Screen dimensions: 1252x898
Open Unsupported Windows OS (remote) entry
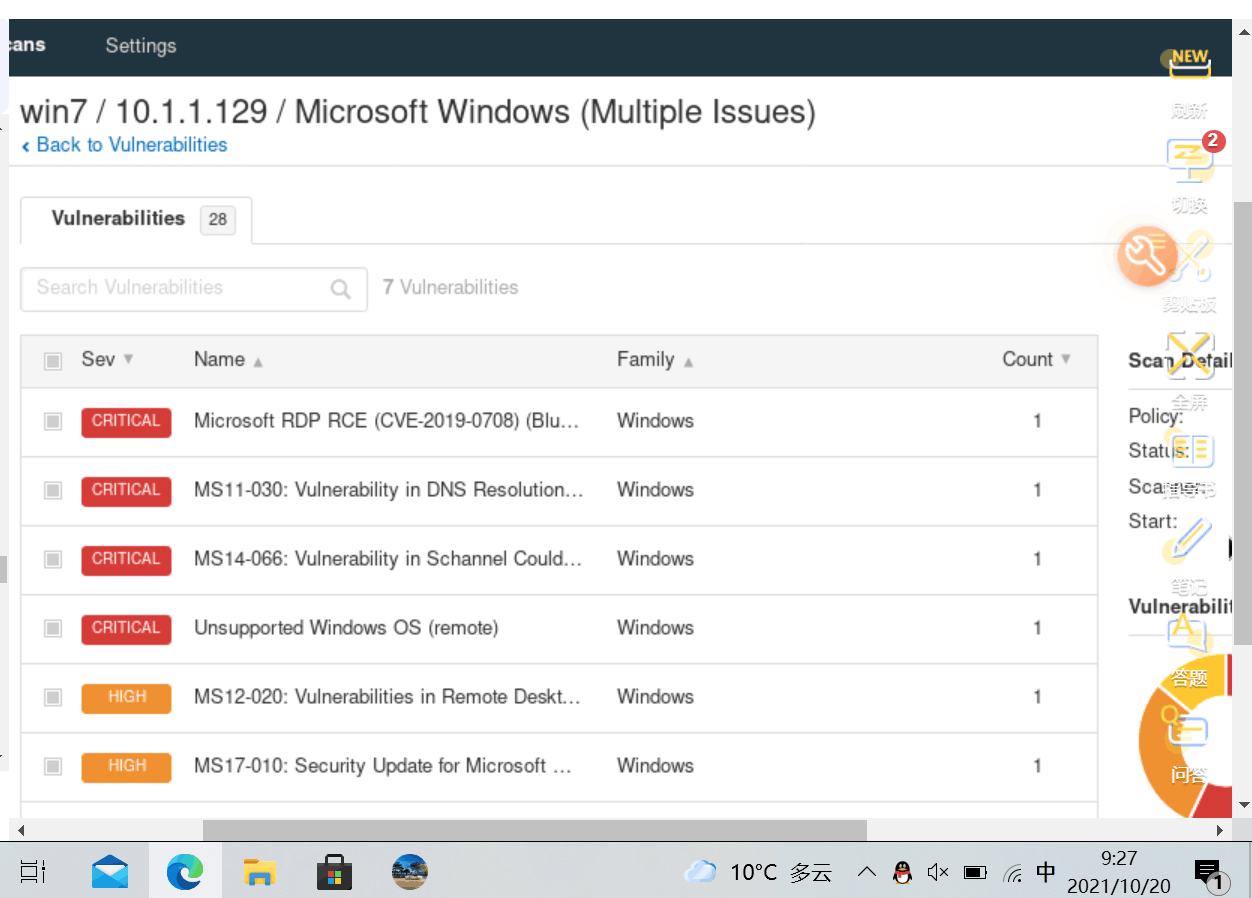pyautogui.click(x=346, y=628)
